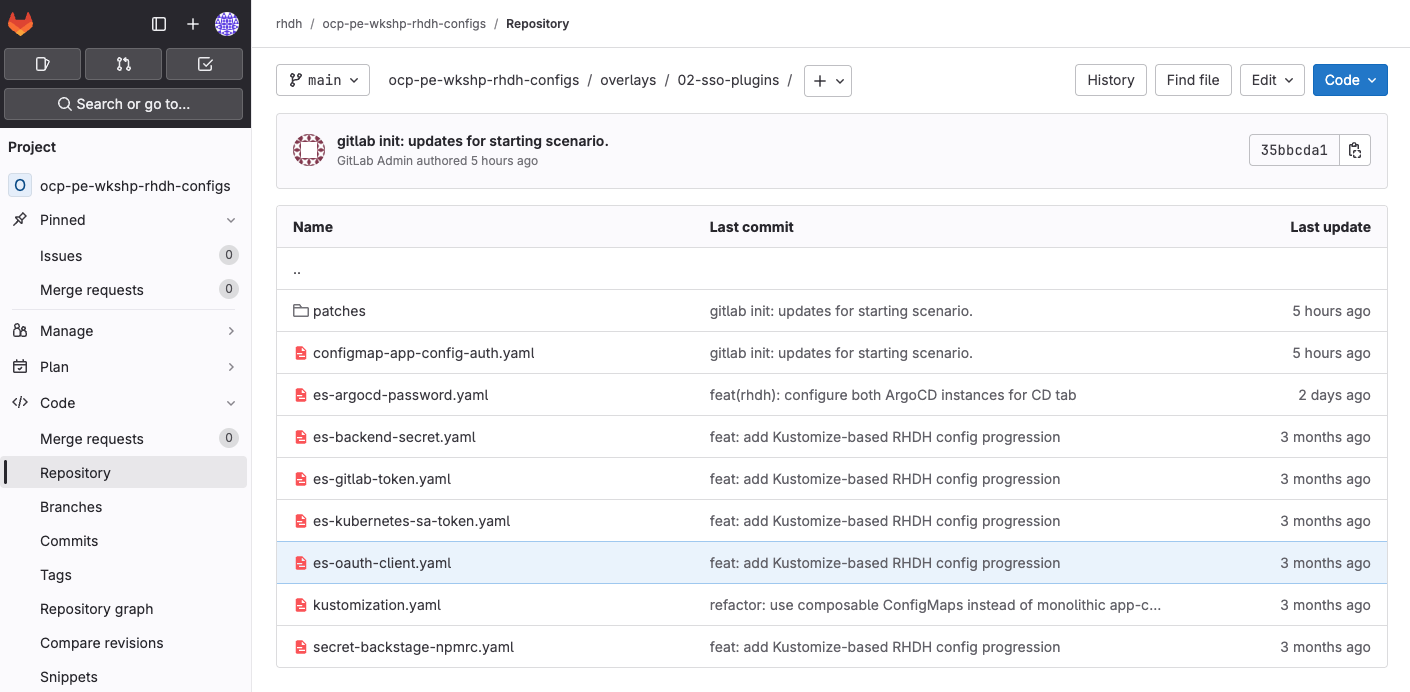Open Merge requests under Code section
This screenshot has height=692, width=1410.
click(125, 439)
